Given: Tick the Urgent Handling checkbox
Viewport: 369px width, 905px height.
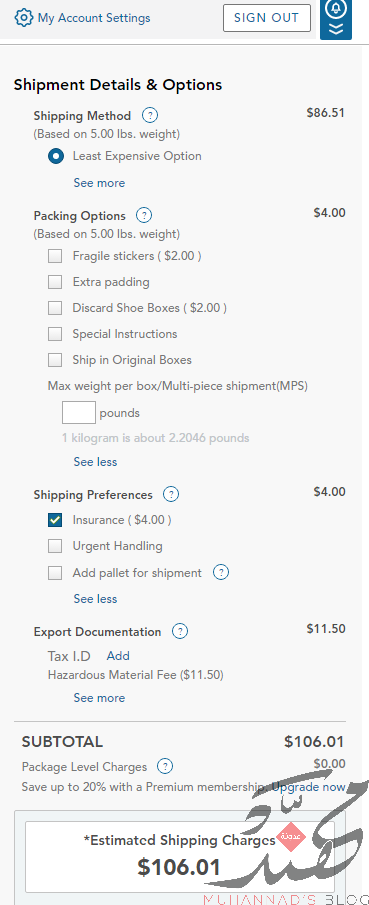Looking at the screenshot, I should click(x=55, y=546).
